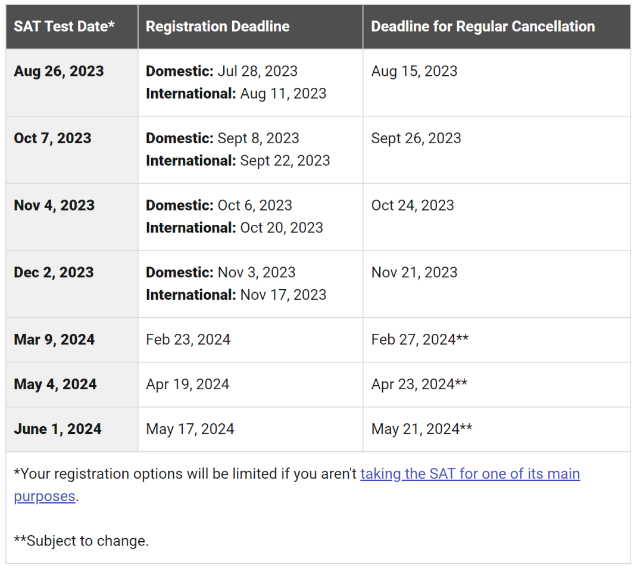The width and height of the screenshot is (635, 567).
Task: Select the 'May 21, 2024**' cancellation date
Action: (422, 429)
